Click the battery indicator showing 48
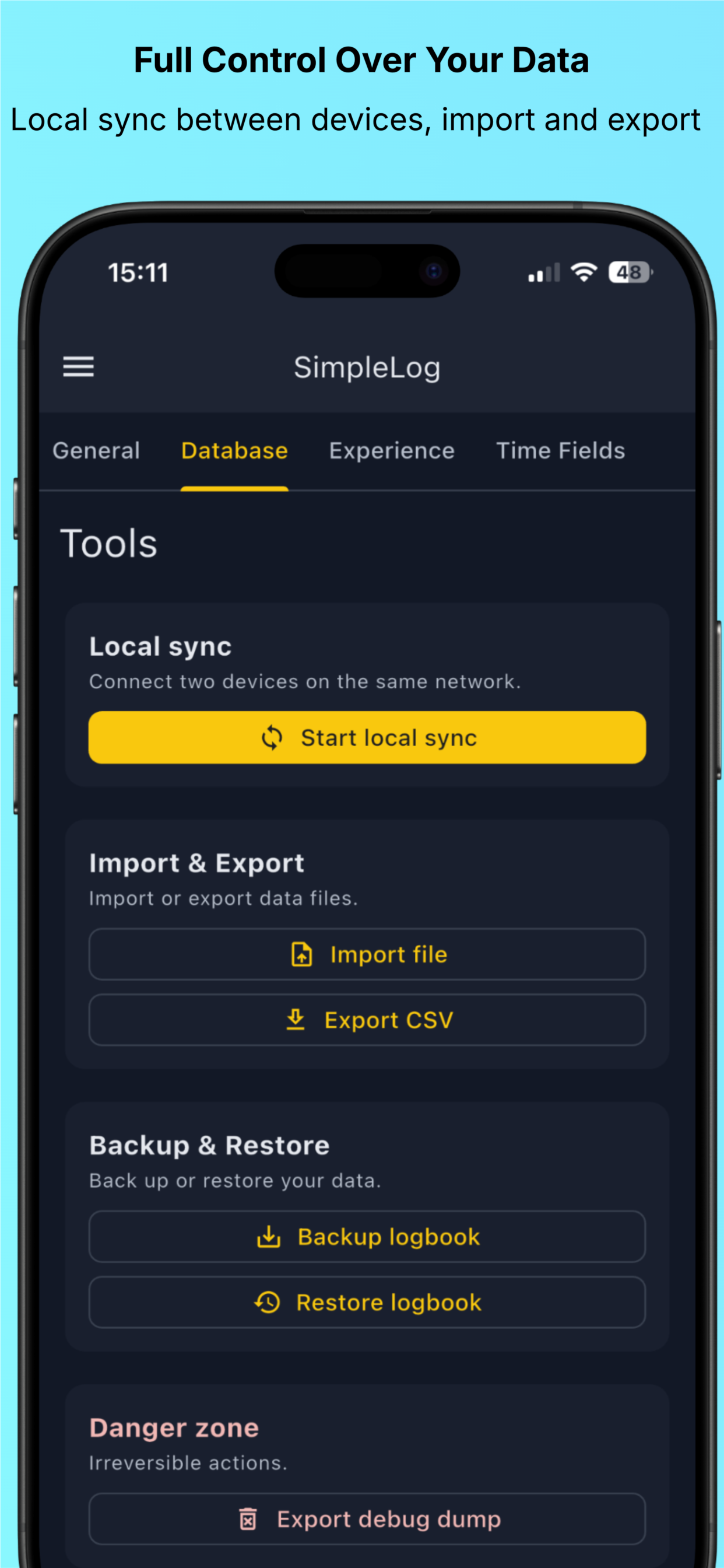This screenshot has width=724, height=1568. [x=631, y=272]
